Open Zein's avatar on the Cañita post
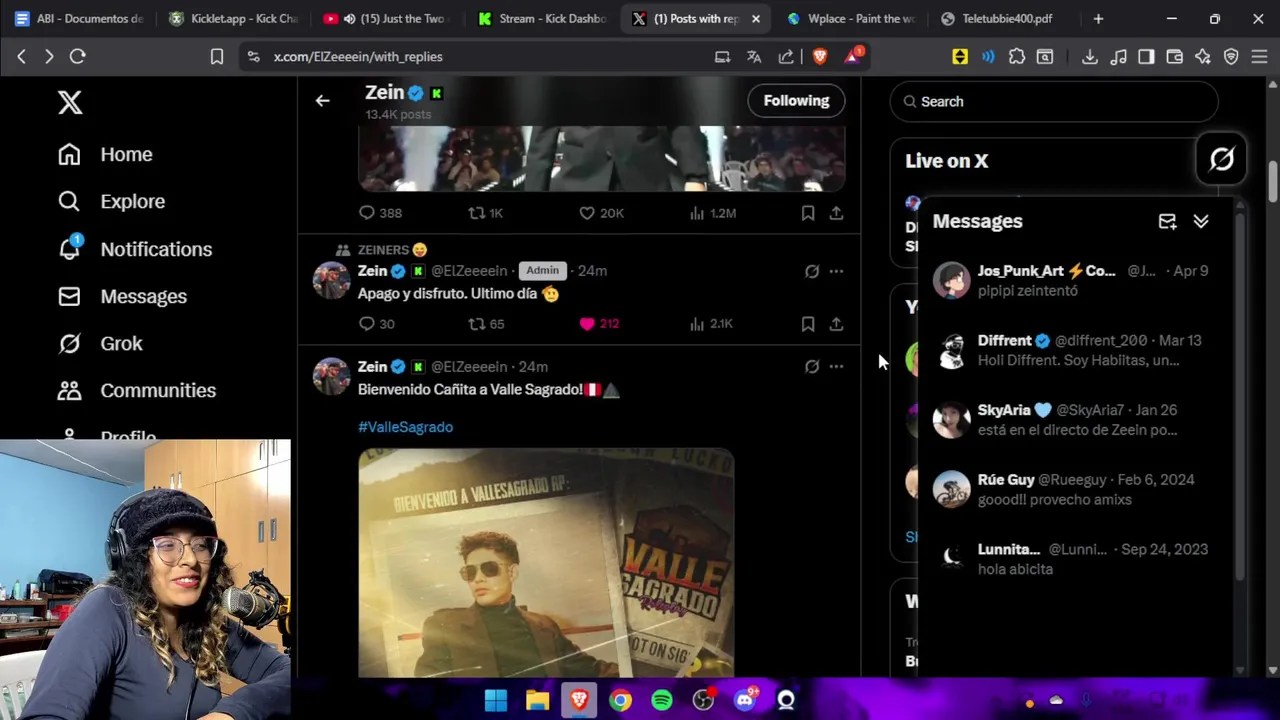 click(331, 377)
